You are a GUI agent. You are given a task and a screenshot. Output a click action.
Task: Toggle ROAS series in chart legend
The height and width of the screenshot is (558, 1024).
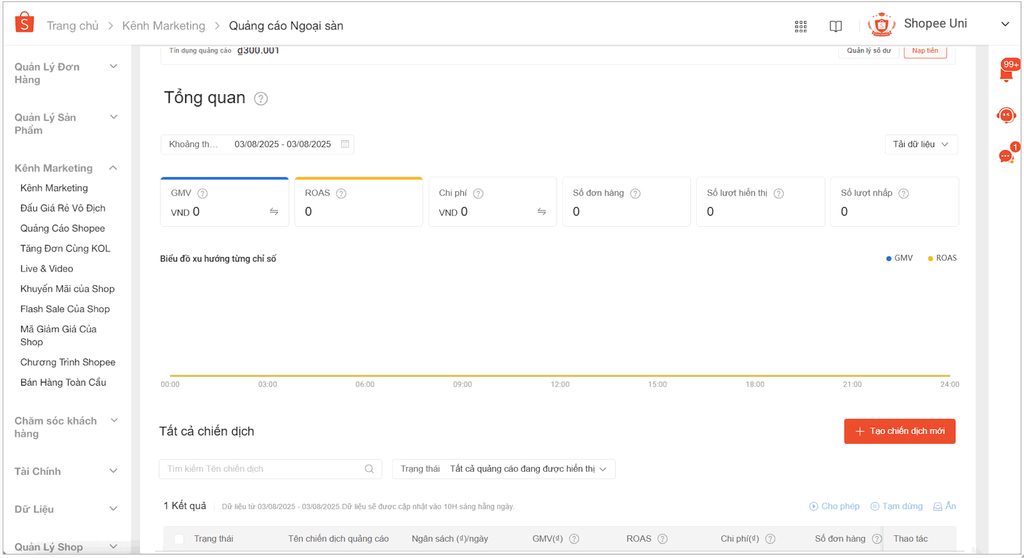click(x=942, y=258)
